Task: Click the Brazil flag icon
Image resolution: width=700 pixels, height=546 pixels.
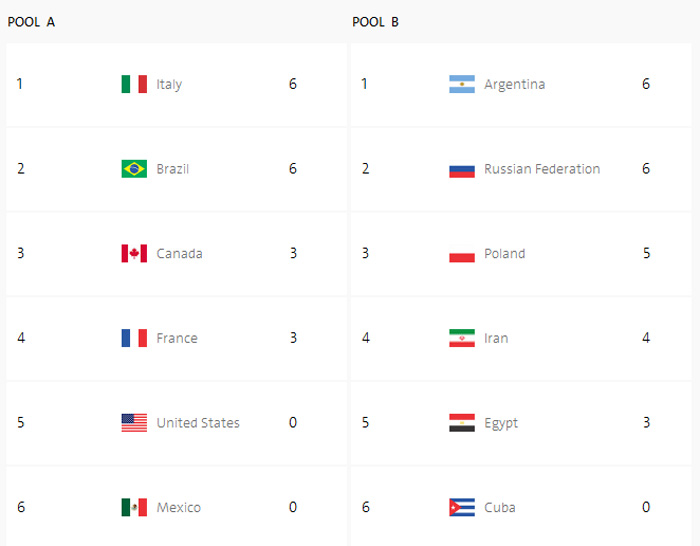Action: [134, 169]
